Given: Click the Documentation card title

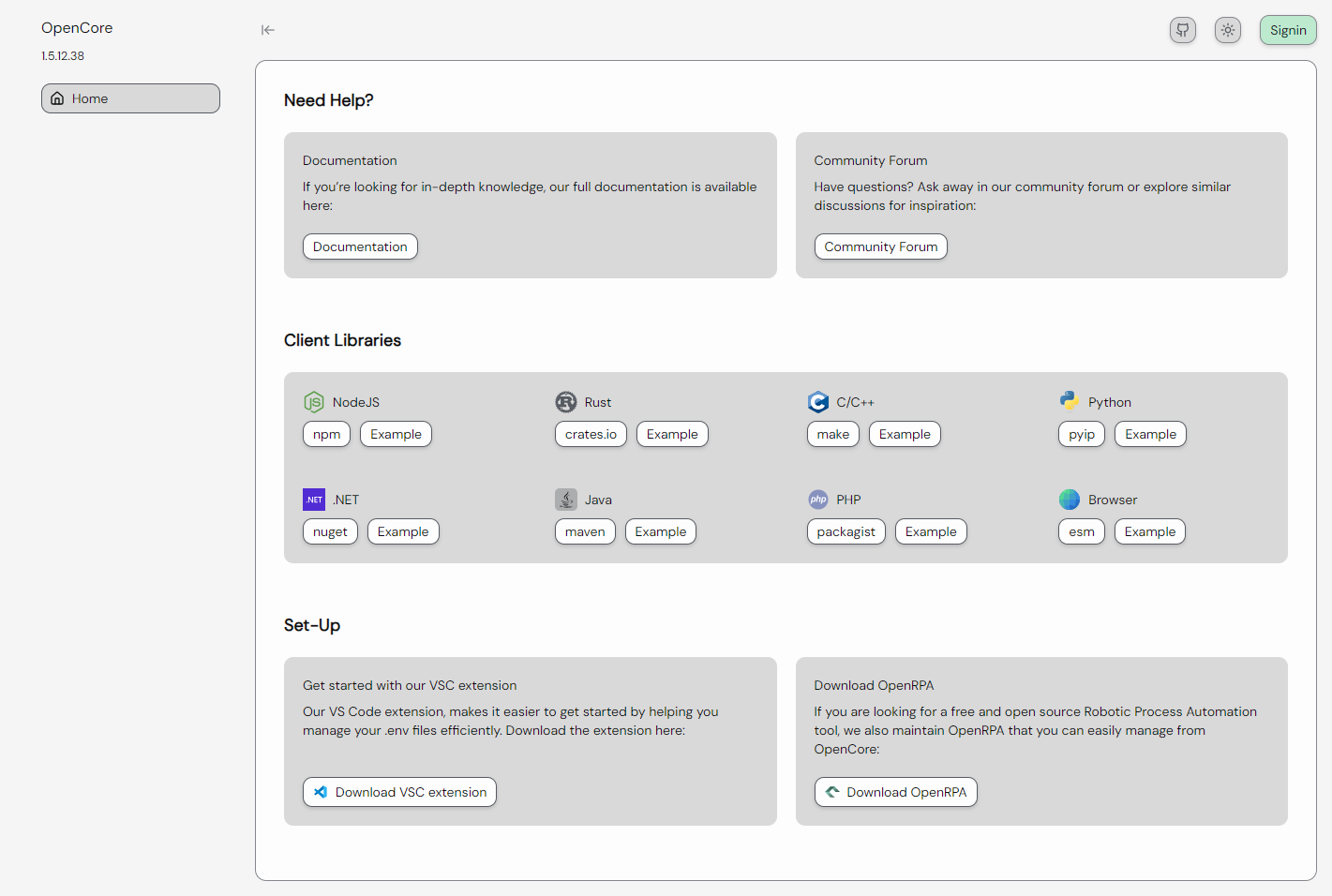Looking at the screenshot, I should point(350,160).
